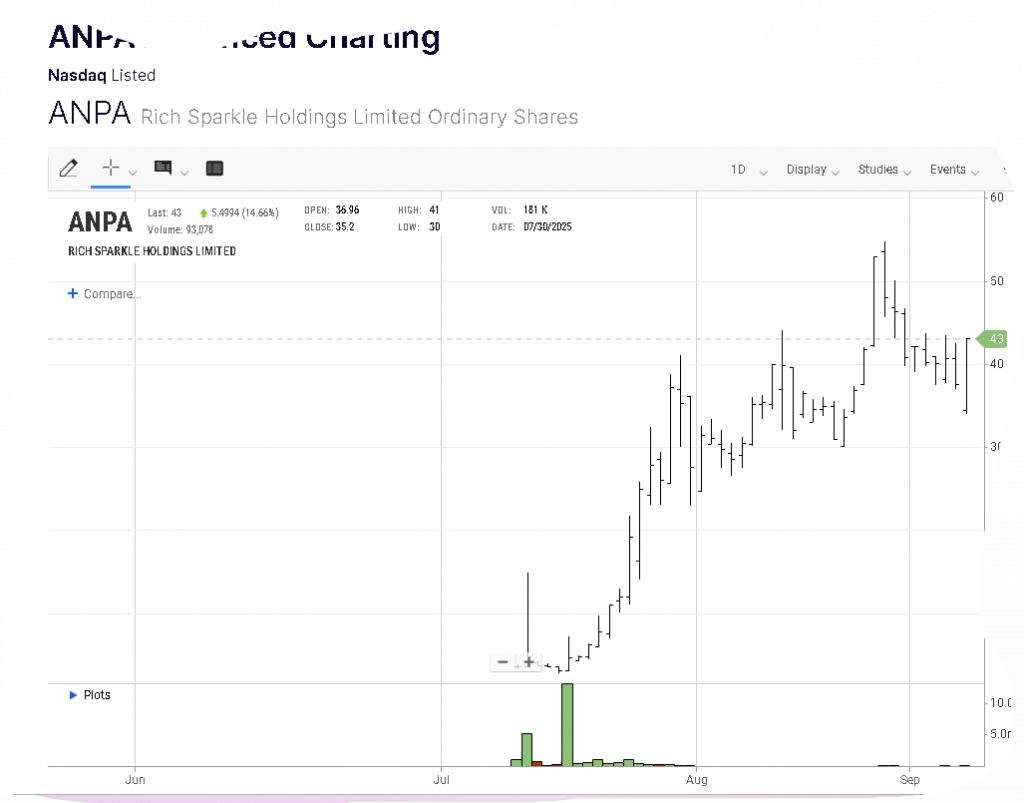Click the green 43 price label
Viewport: 1024px width, 803px height.
coord(995,339)
